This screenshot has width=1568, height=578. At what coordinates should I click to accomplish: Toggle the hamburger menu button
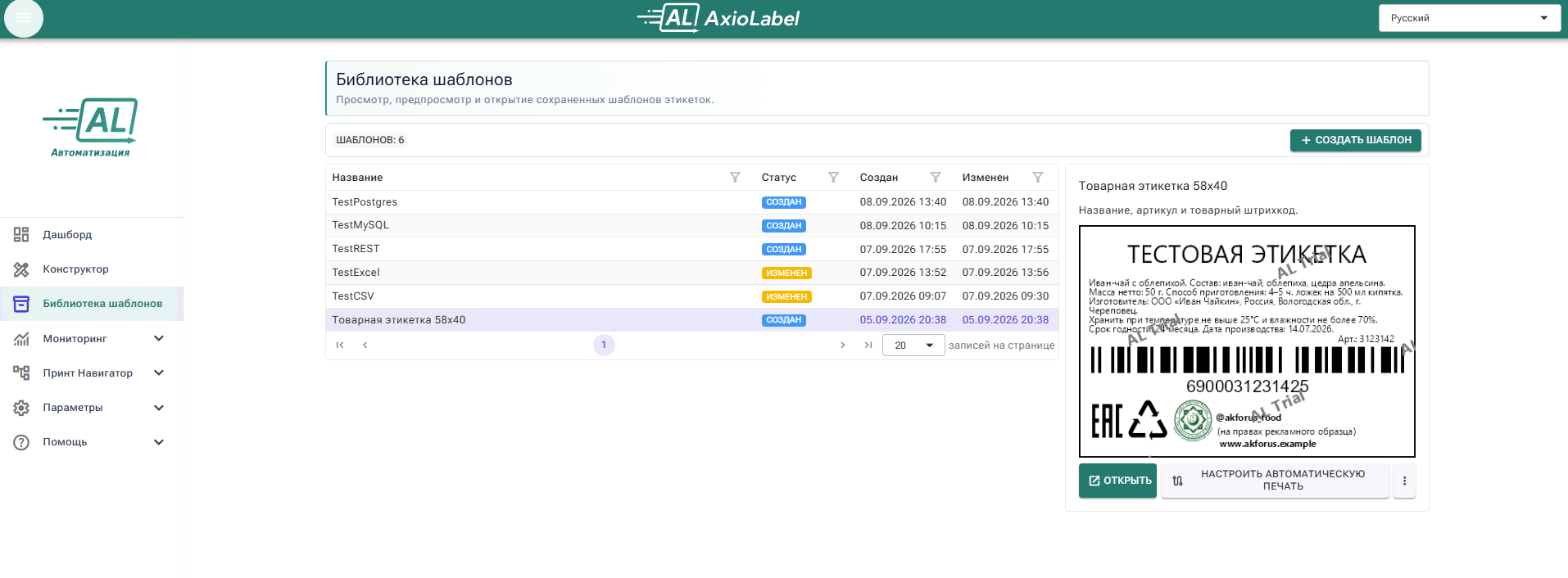23,18
